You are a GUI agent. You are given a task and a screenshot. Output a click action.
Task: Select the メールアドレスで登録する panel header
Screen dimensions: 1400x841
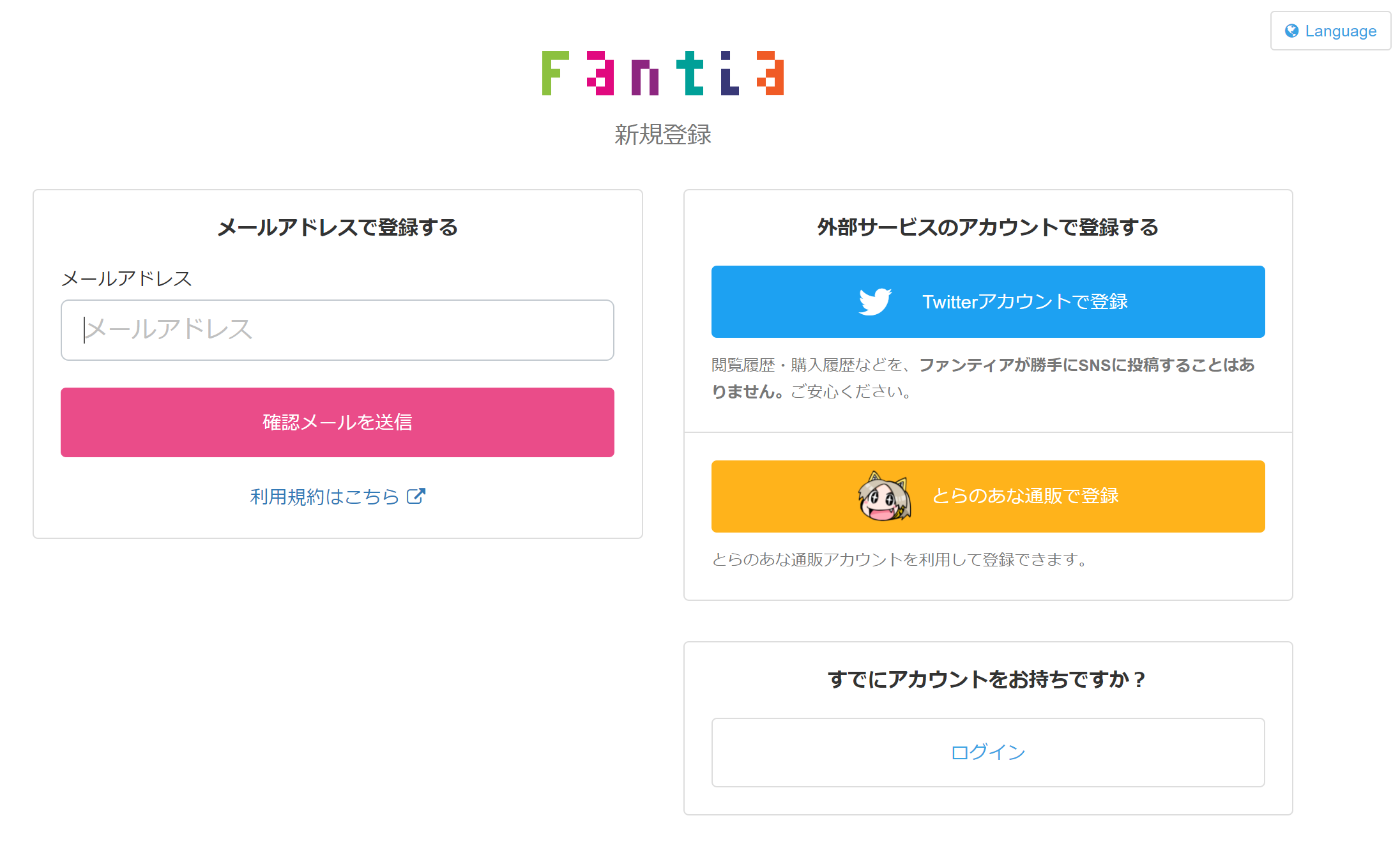click(x=337, y=228)
